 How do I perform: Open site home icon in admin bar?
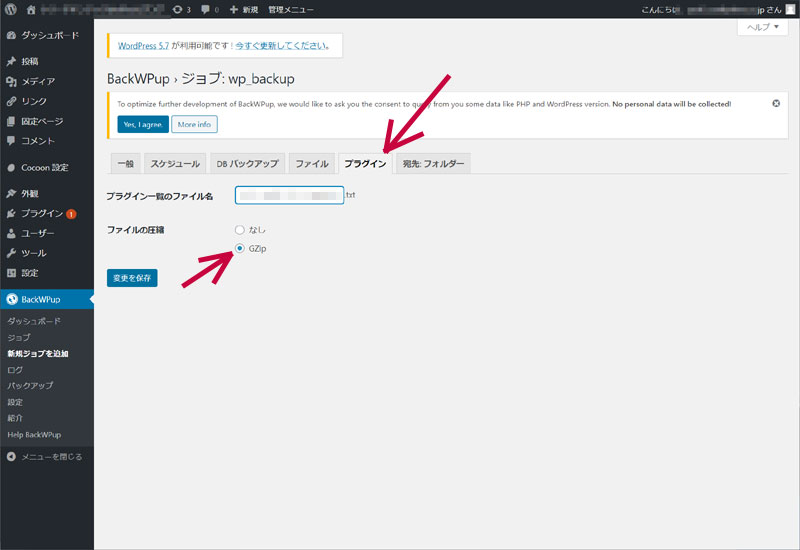click(x=31, y=10)
